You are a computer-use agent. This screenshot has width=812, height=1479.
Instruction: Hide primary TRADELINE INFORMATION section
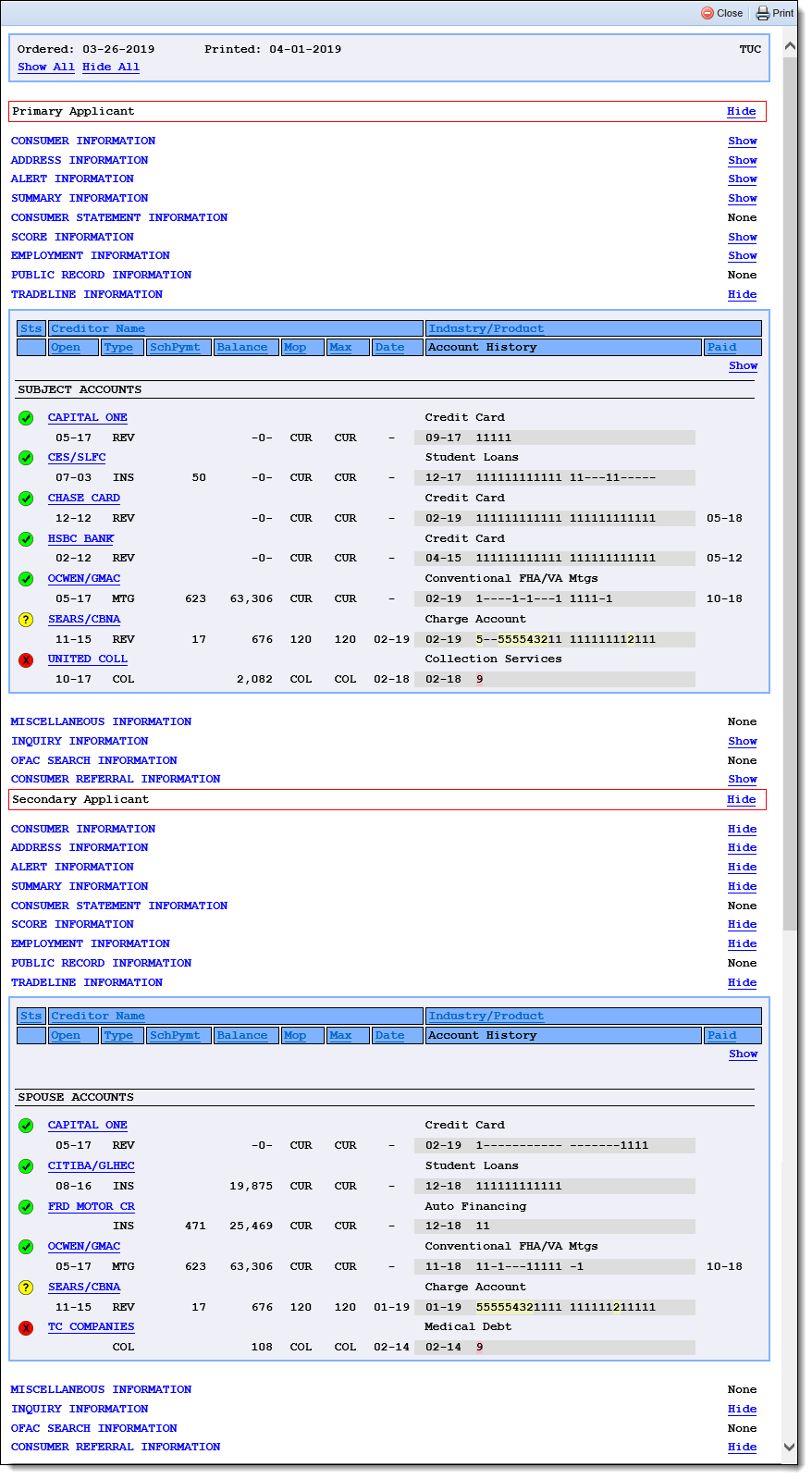(743, 294)
